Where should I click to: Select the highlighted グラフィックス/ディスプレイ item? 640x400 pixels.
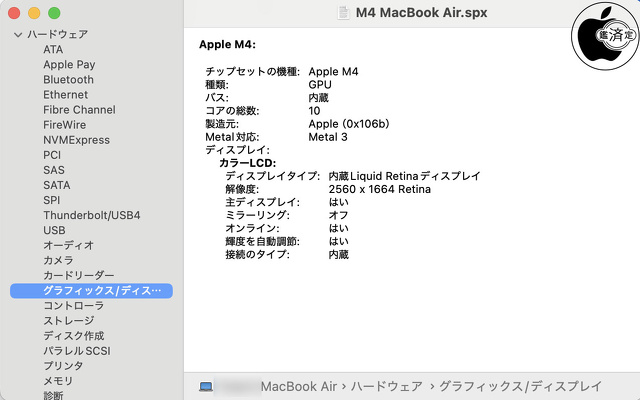click(91, 291)
